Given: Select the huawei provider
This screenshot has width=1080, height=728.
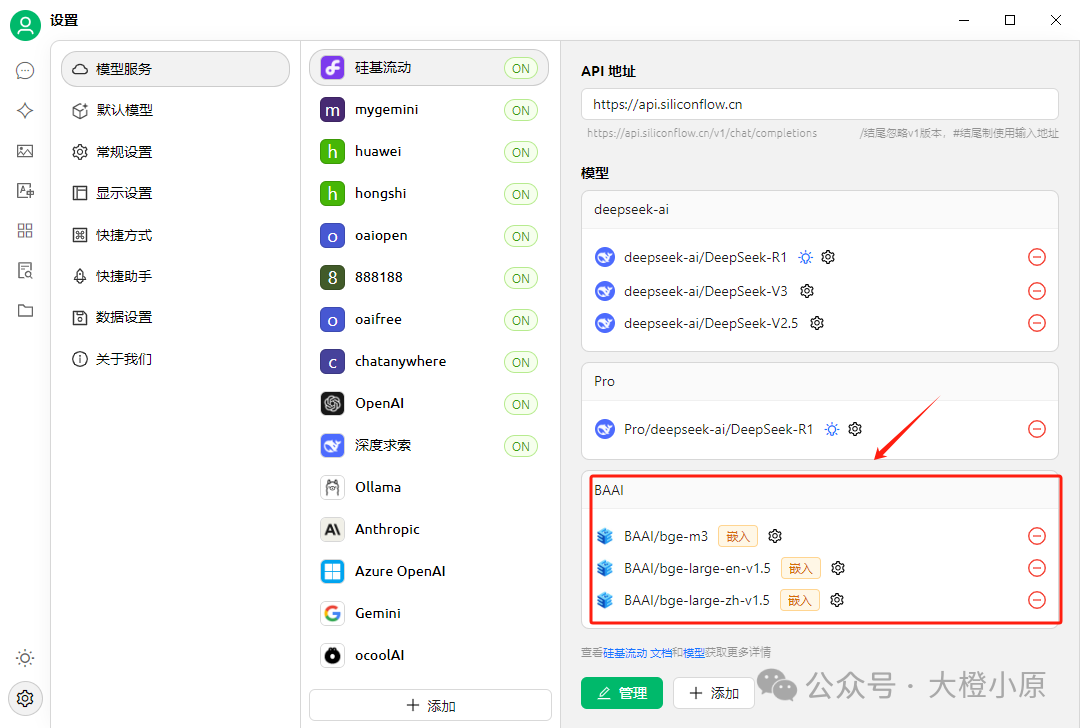Looking at the screenshot, I should 429,152.
